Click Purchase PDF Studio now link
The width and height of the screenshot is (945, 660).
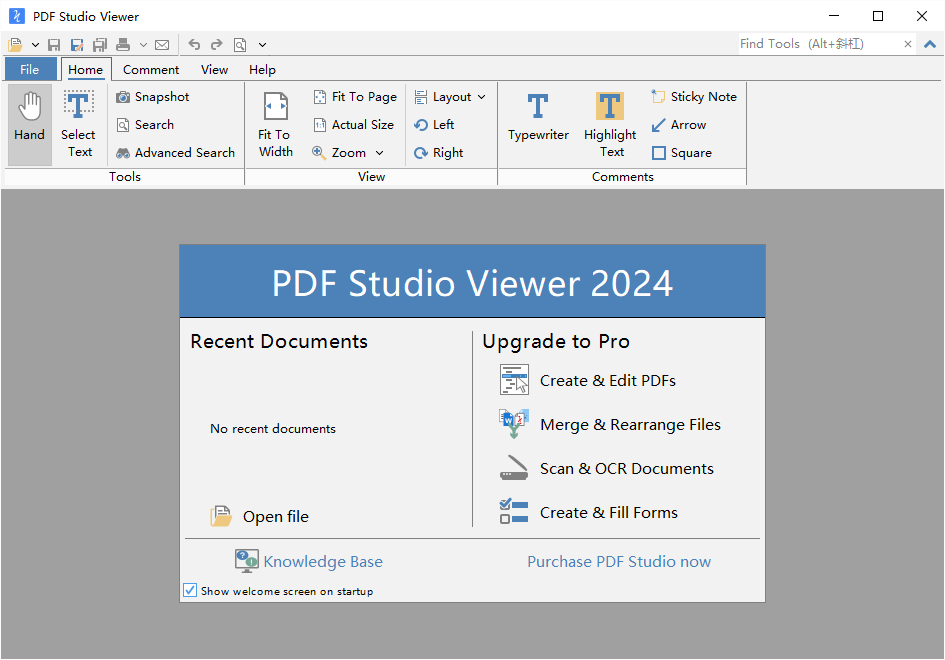pos(619,562)
